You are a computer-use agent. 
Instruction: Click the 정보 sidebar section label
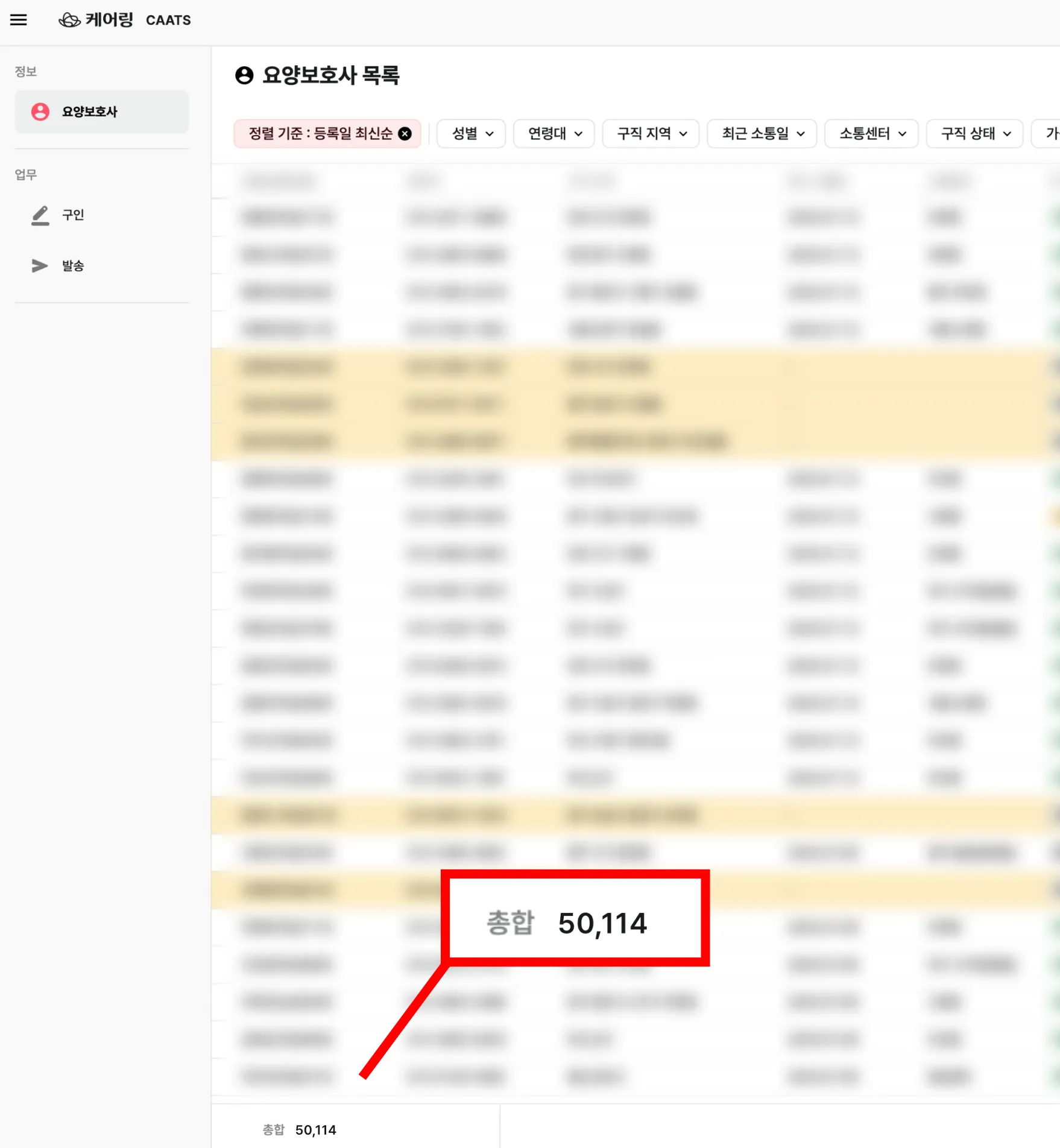click(26, 71)
